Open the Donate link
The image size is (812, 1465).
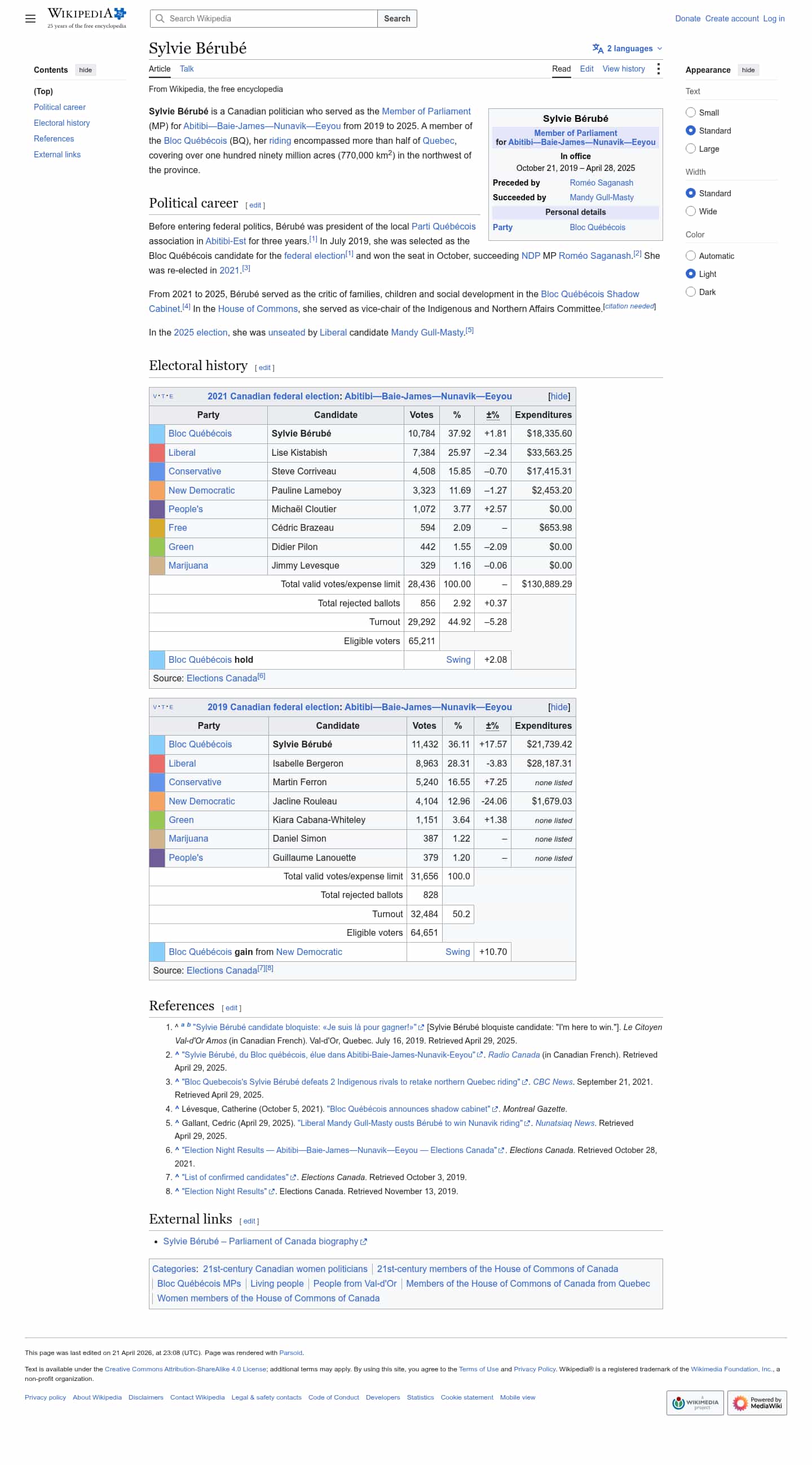687,19
